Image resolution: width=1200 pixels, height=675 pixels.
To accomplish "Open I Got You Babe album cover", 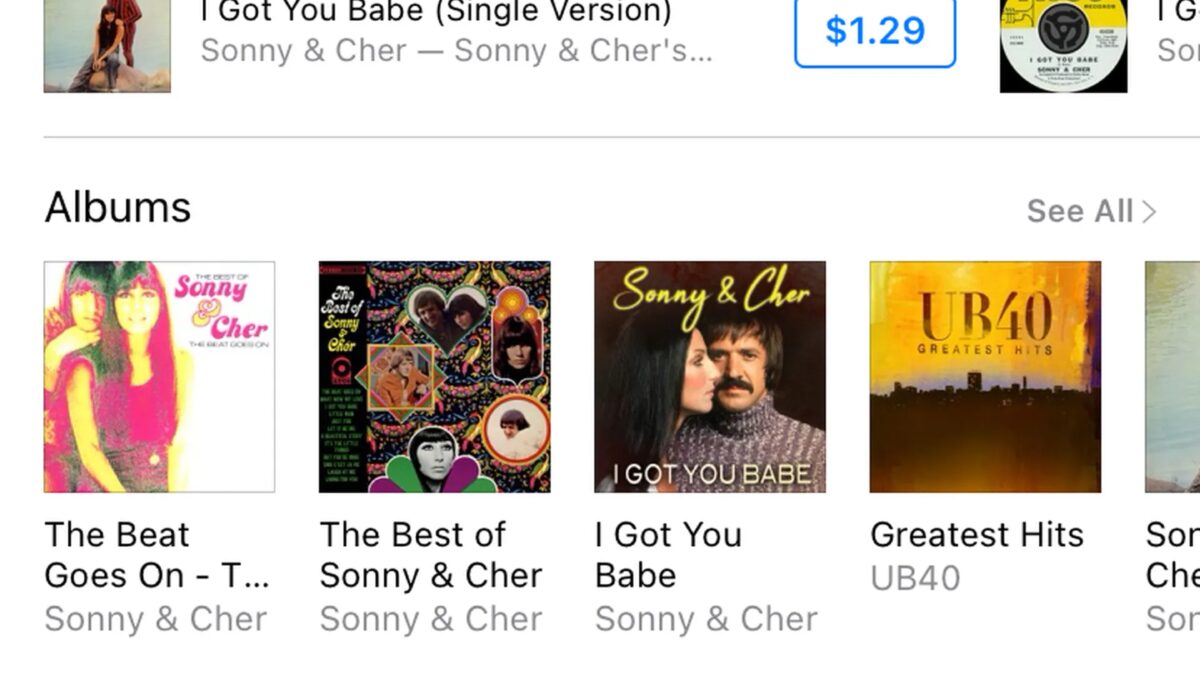I will (x=710, y=377).
